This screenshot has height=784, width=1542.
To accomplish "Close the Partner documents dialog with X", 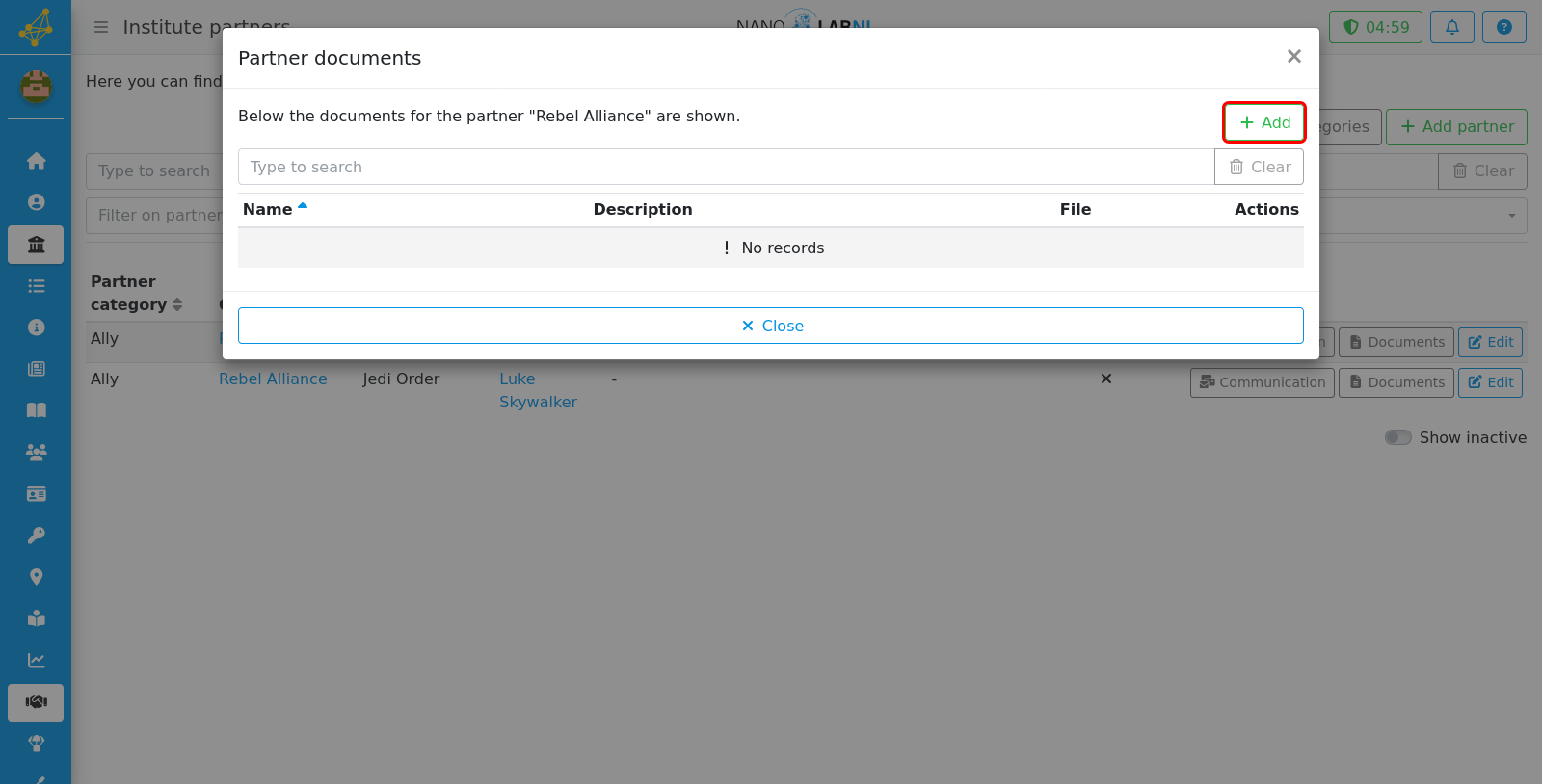I will 1294,57.
